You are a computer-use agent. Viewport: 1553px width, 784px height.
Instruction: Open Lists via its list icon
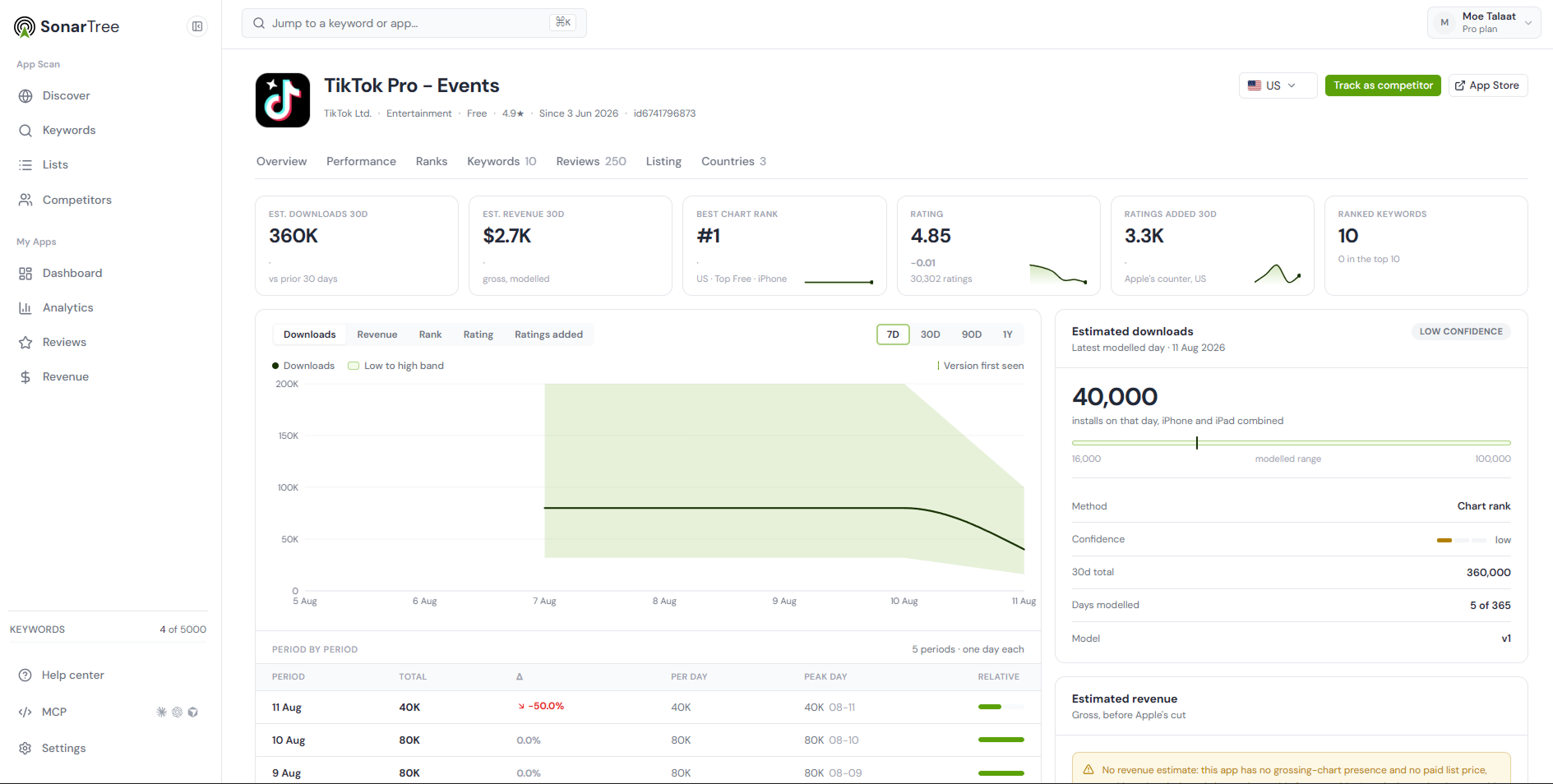pyautogui.click(x=25, y=165)
